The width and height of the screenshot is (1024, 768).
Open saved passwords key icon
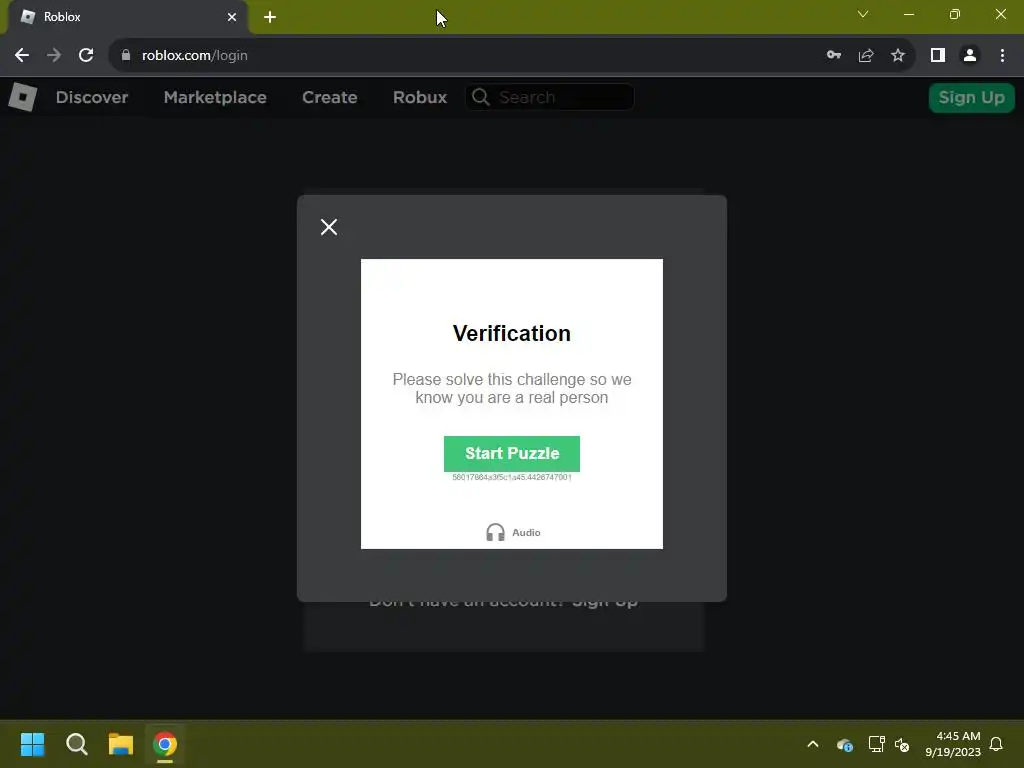(834, 56)
